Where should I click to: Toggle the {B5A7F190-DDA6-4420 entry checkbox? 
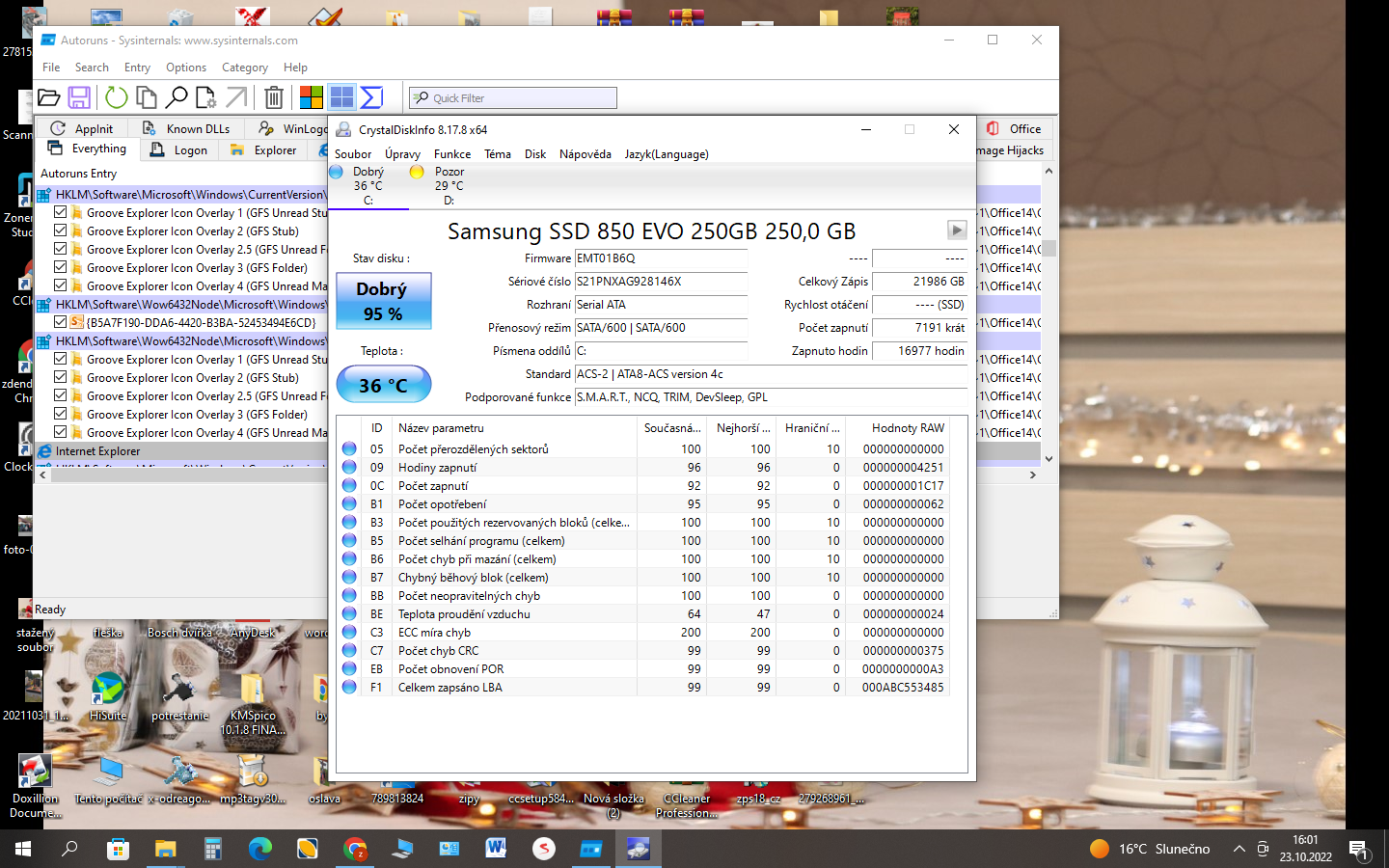[x=61, y=322]
